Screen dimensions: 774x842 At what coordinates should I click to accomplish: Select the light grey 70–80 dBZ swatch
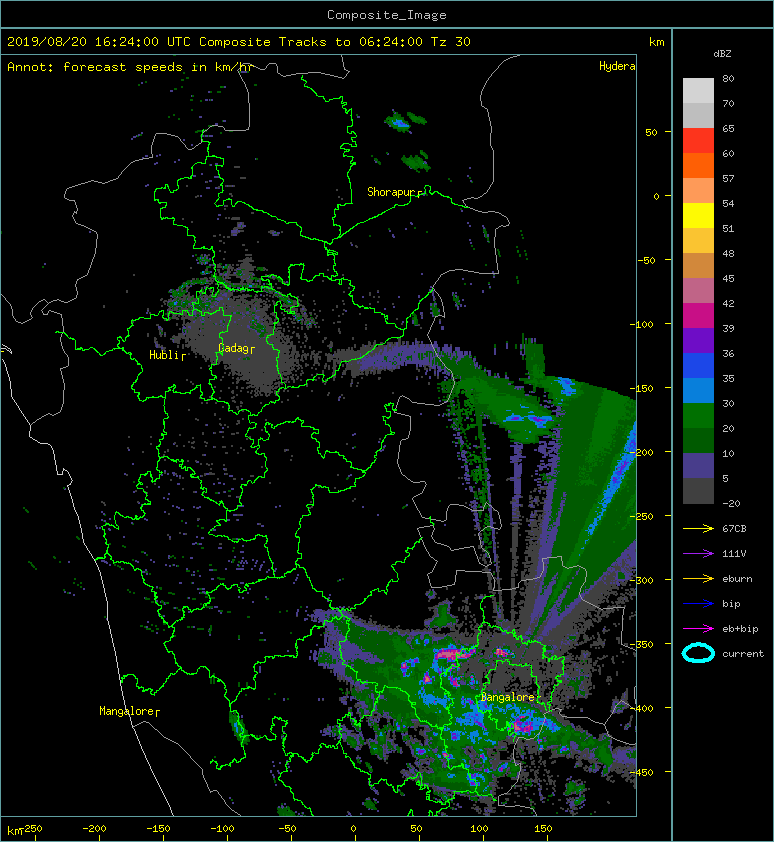click(x=698, y=91)
